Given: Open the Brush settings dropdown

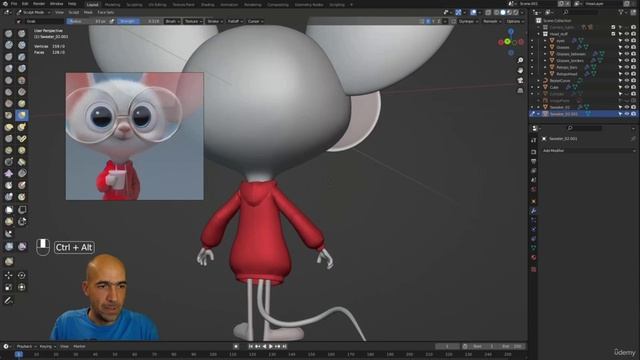Looking at the screenshot, I should (x=172, y=21).
